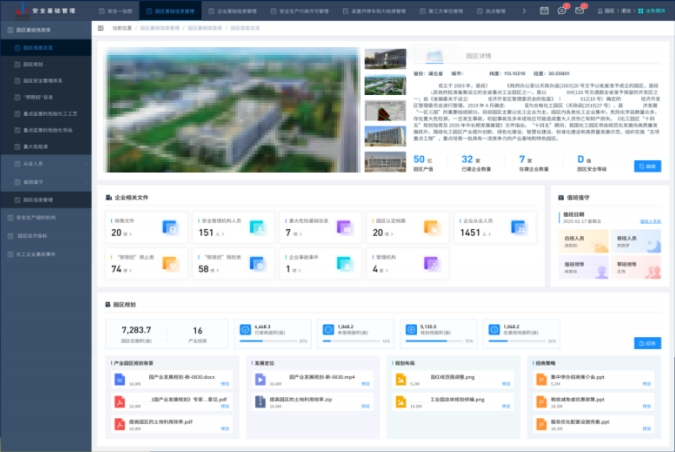
Task: Open the link right of 值班日期
Action: point(650,221)
